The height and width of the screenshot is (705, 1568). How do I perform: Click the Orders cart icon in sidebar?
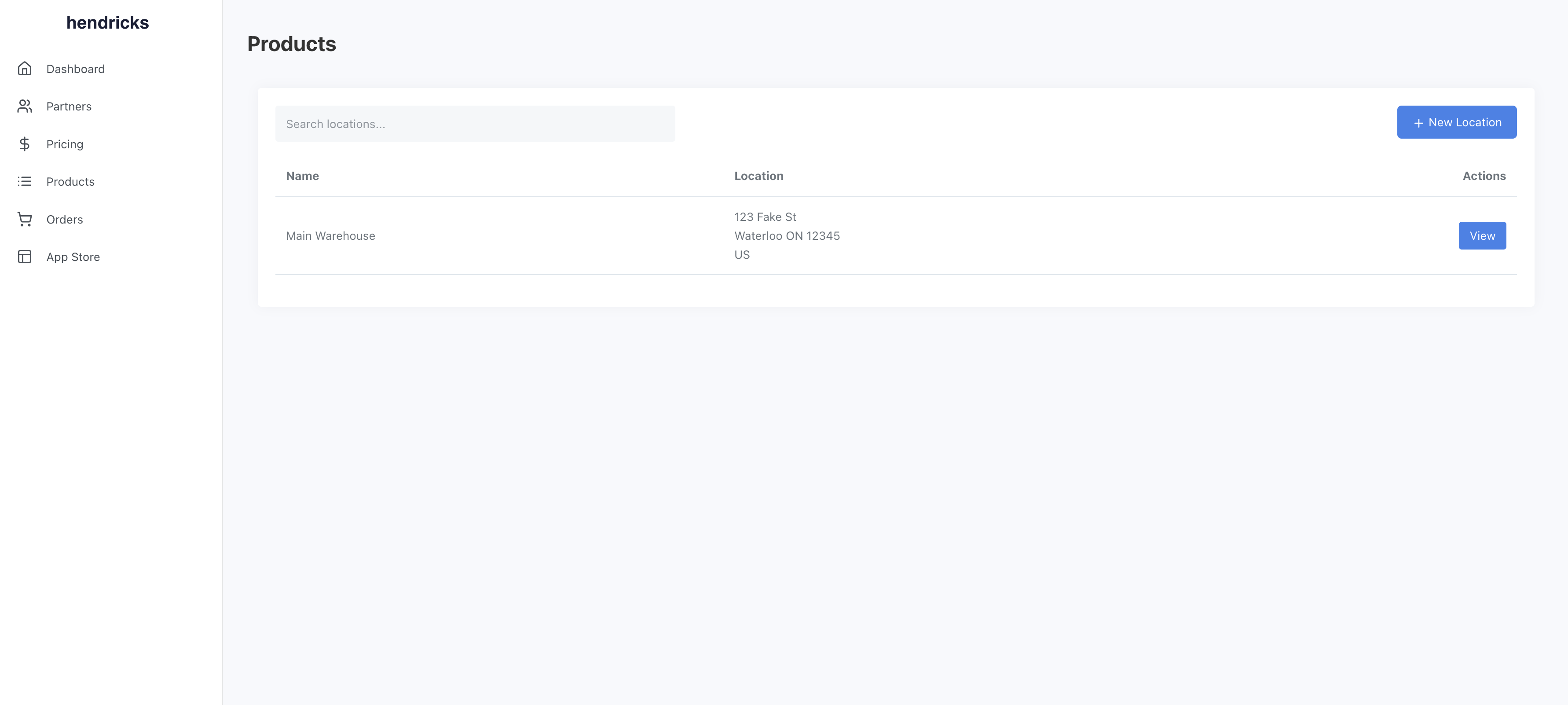point(24,219)
